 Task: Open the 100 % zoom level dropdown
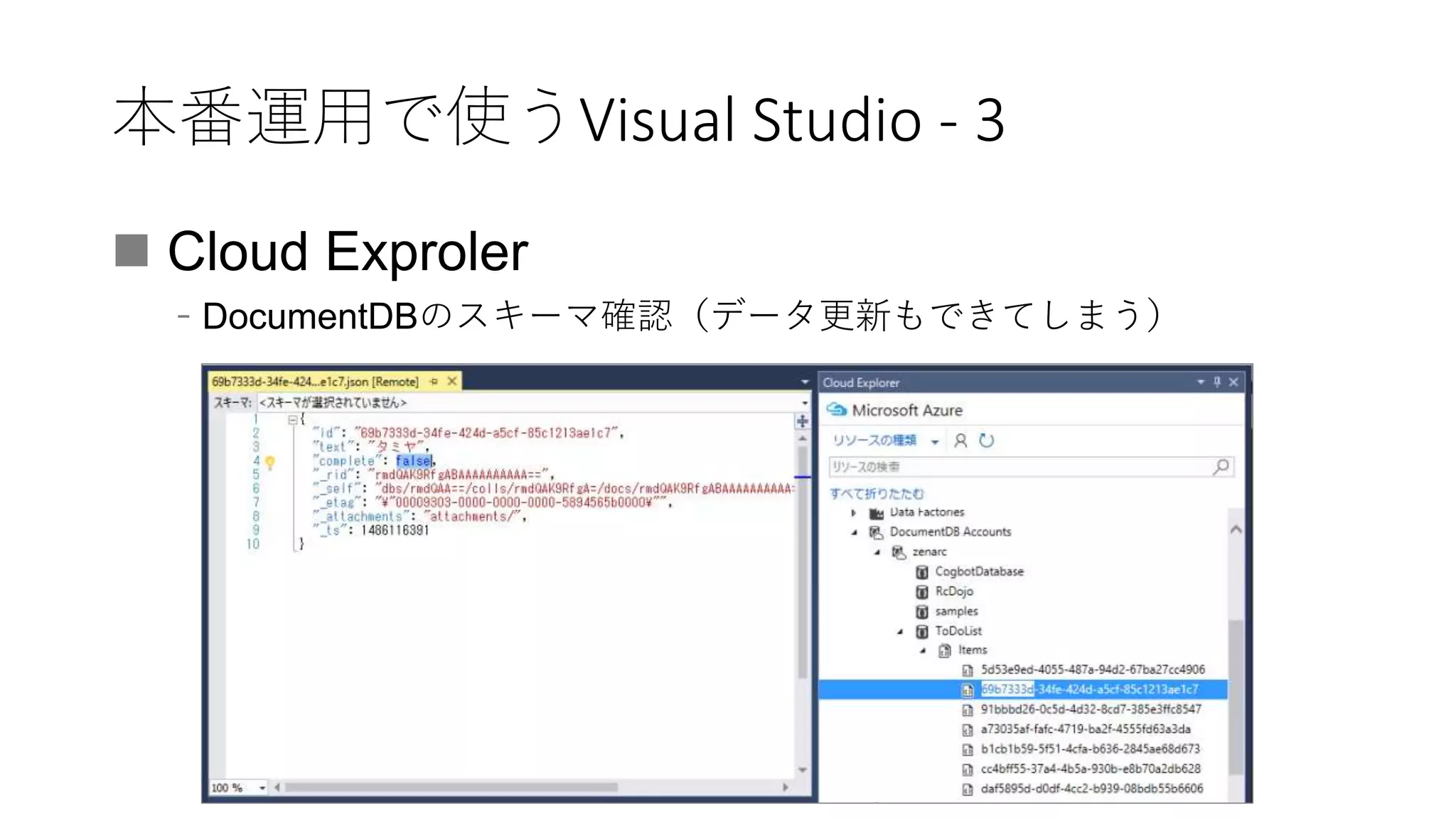pos(262,788)
